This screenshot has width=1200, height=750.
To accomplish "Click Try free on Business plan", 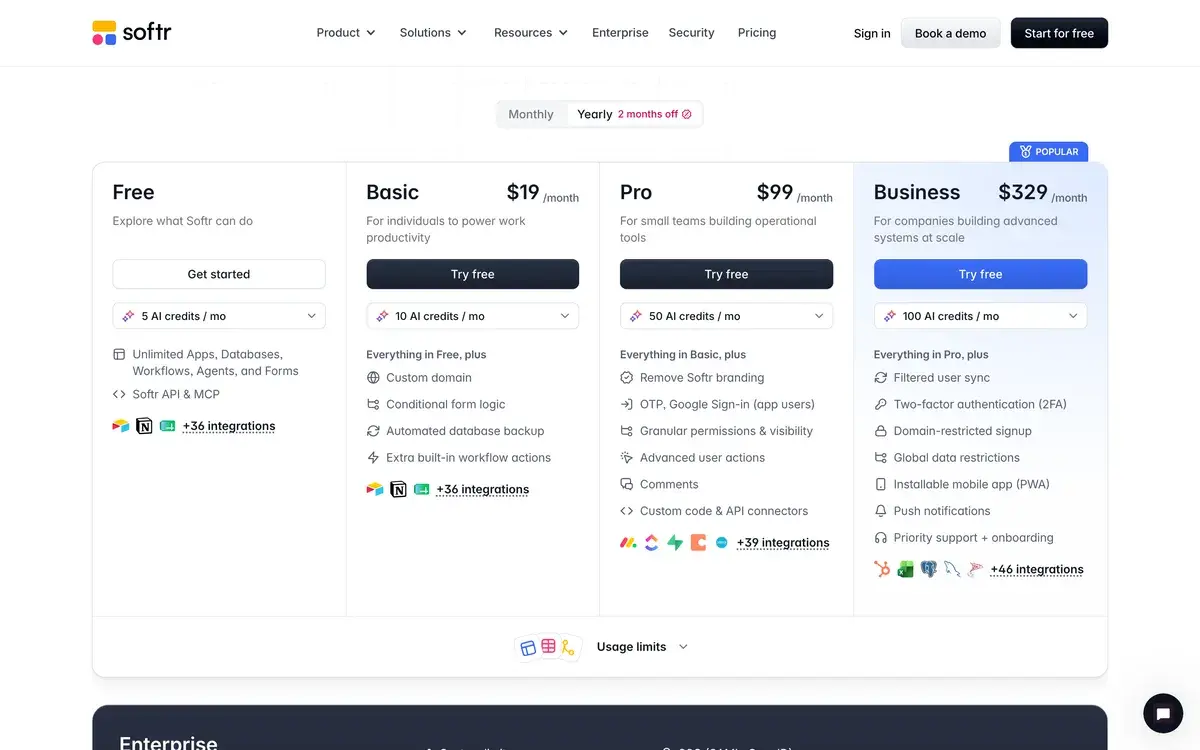I will [x=980, y=274].
